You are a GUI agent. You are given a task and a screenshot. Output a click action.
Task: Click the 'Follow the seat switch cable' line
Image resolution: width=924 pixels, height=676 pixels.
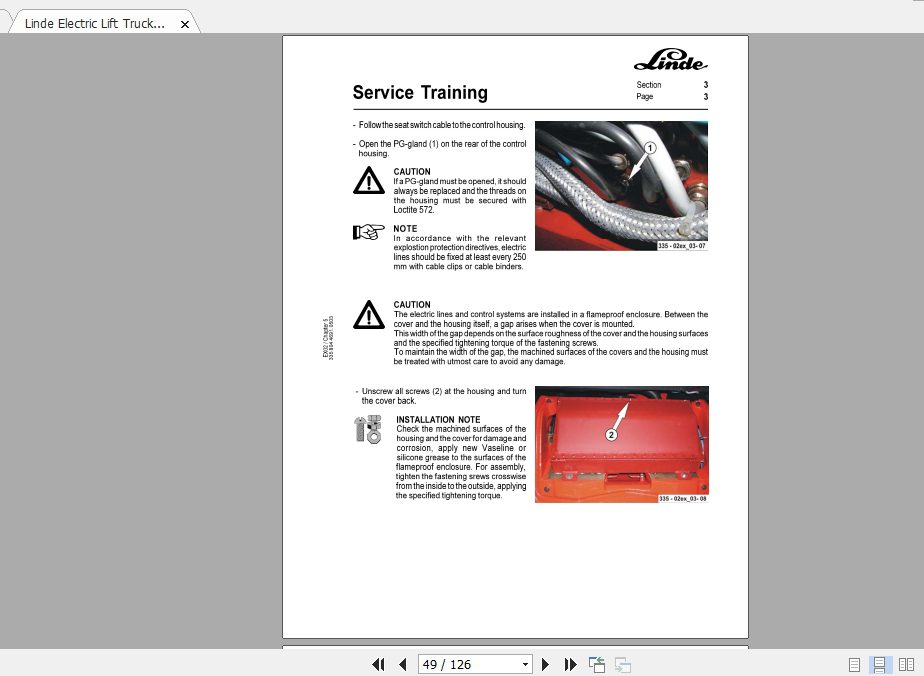(x=440, y=125)
